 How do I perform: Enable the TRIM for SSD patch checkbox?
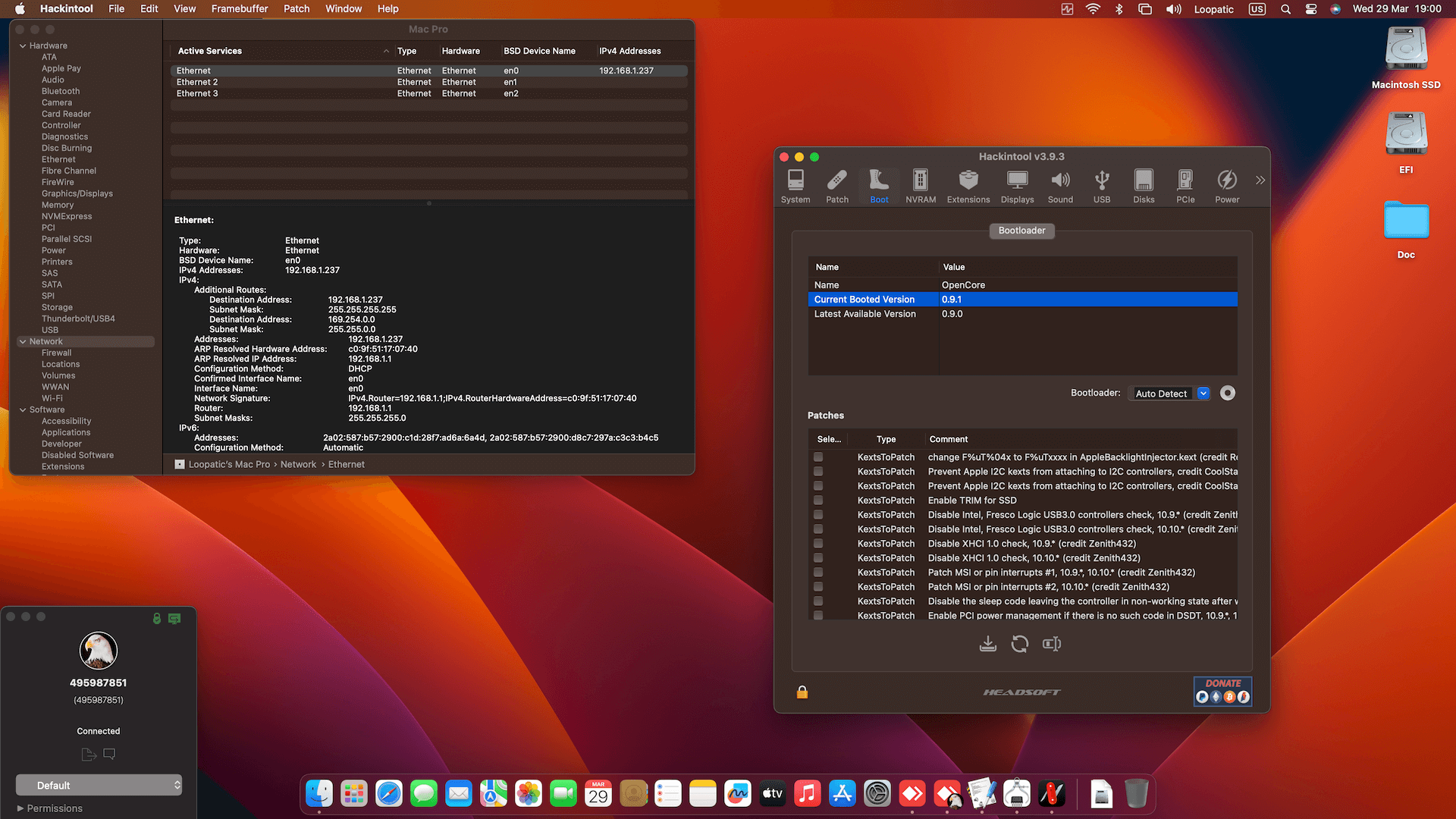click(x=817, y=500)
